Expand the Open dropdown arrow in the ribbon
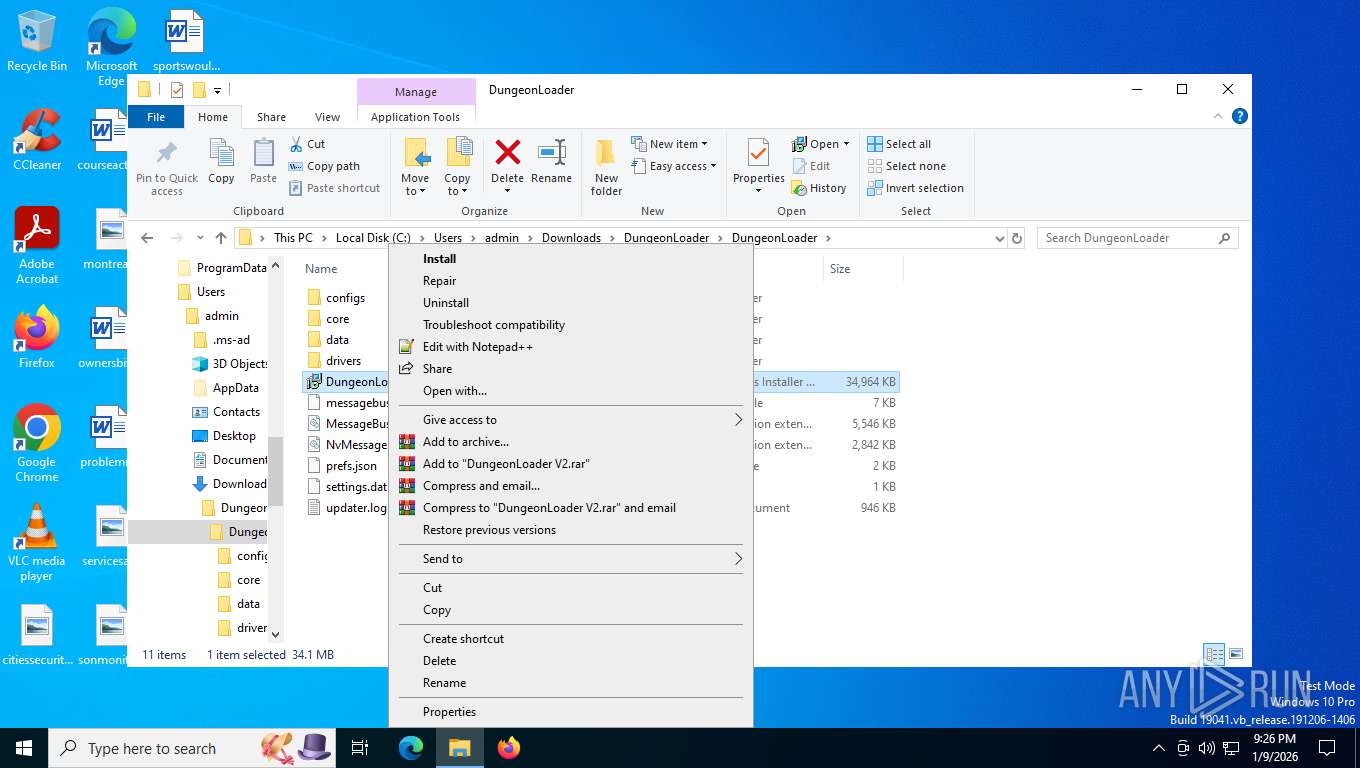Screen dimensions: 1360x768 [x=846, y=144]
